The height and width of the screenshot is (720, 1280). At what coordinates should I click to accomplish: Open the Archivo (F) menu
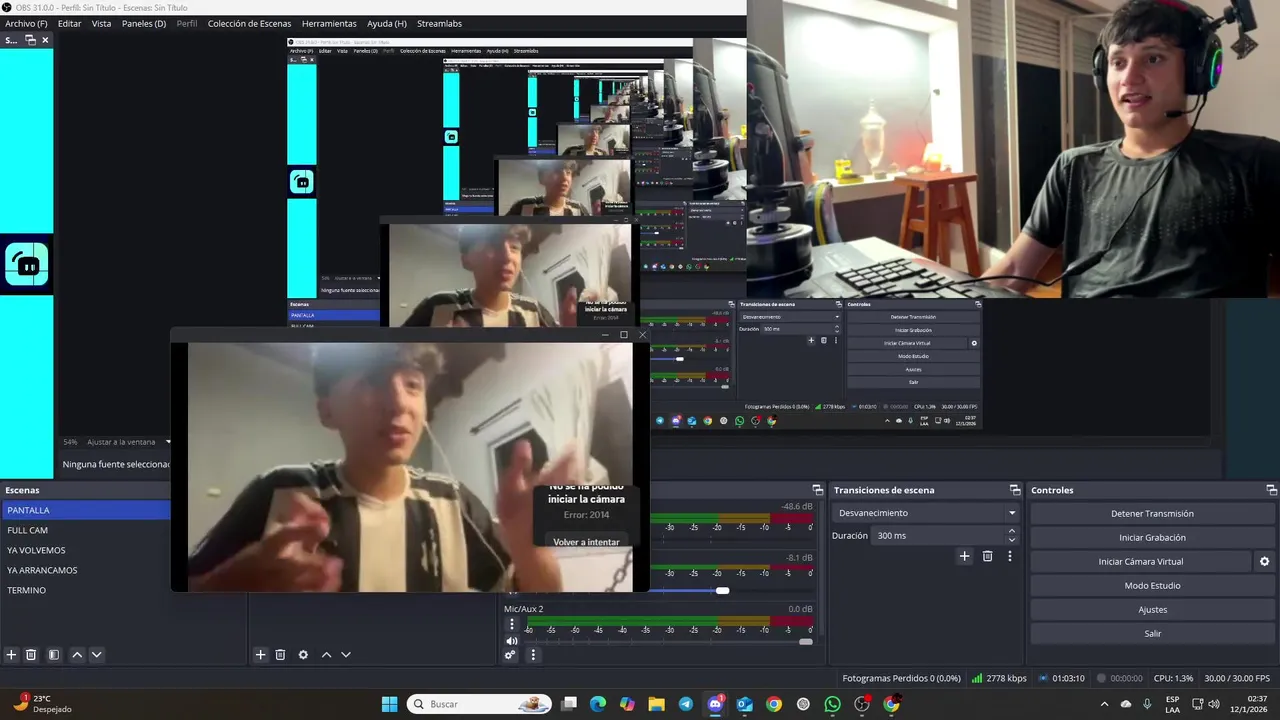click(26, 23)
